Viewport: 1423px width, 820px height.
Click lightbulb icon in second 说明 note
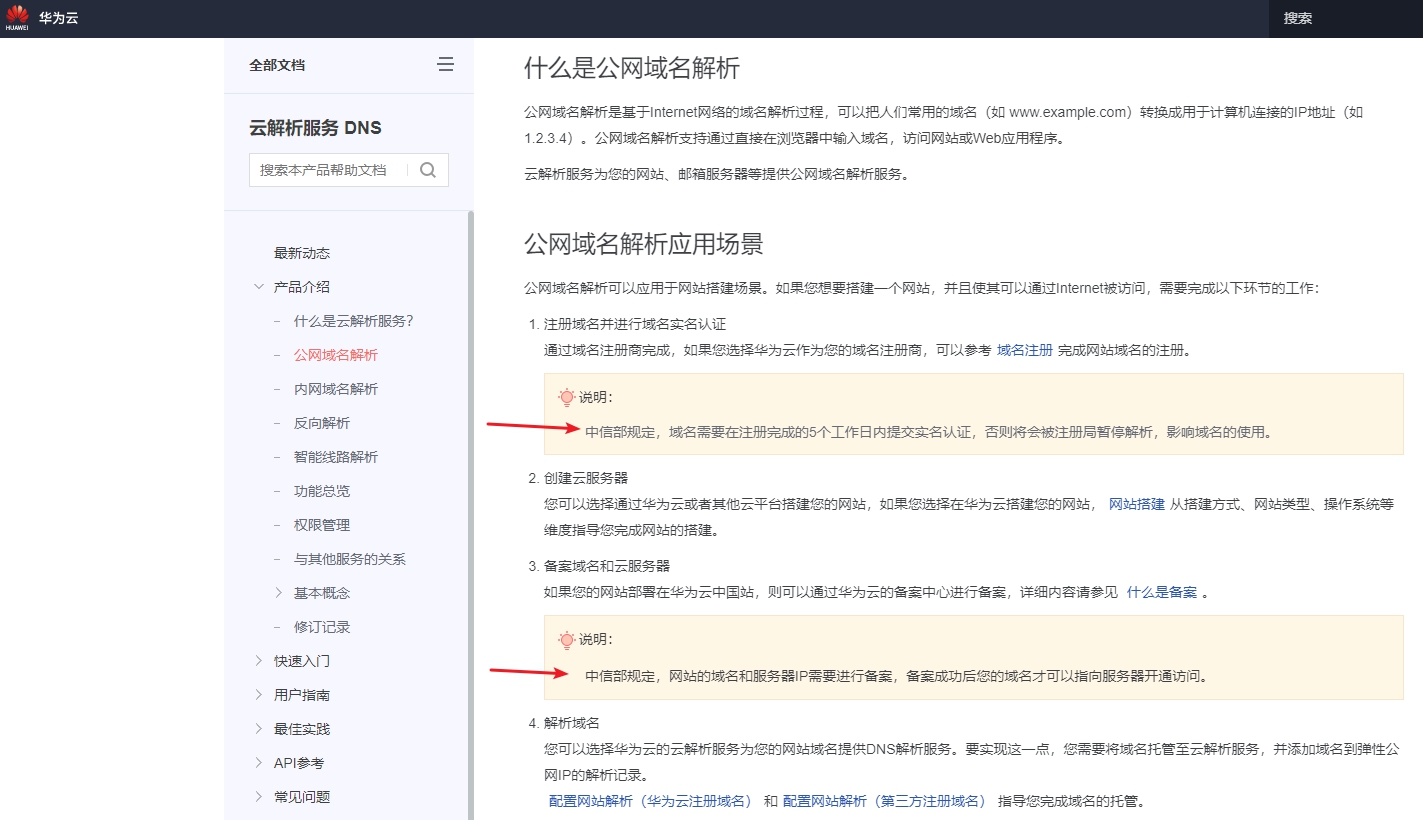point(567,639)
